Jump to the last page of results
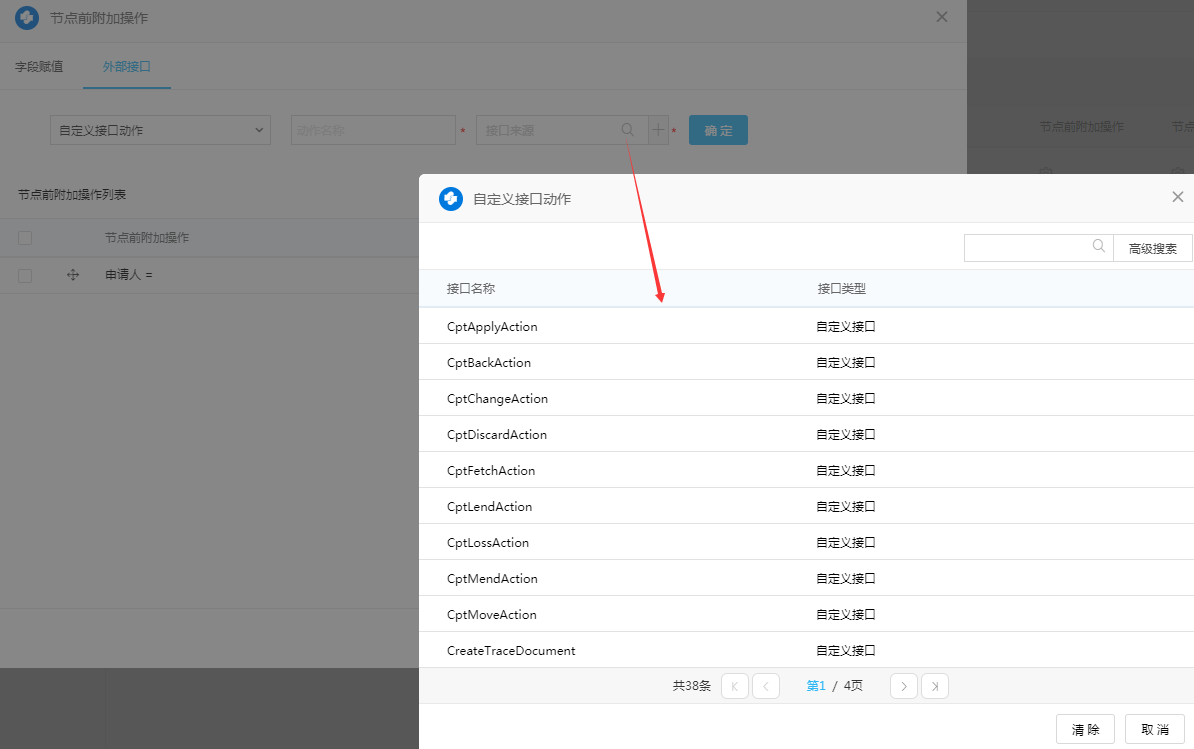This screenshot has width=1194, height=749. 935,686
